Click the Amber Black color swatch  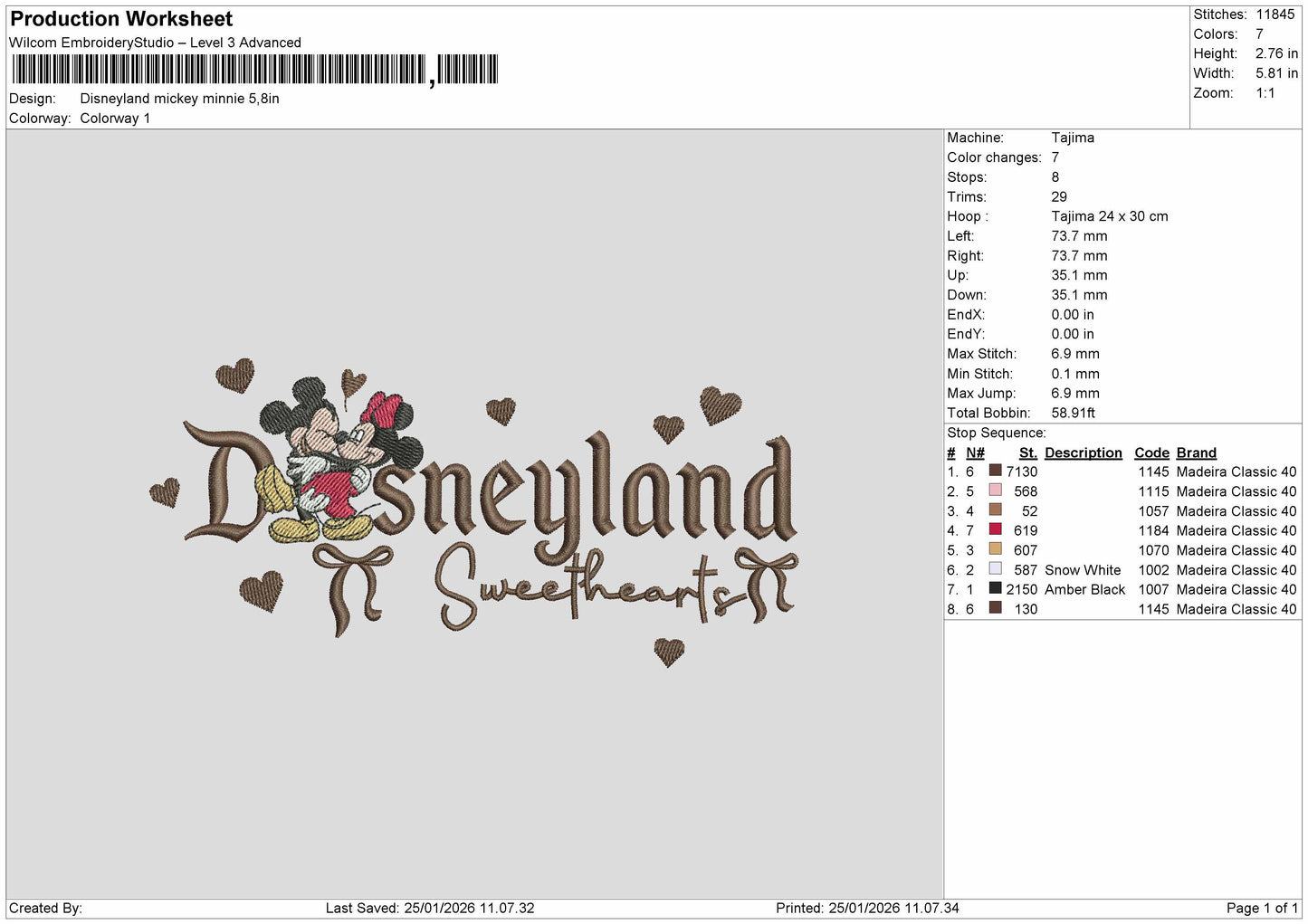tap(996, 588)
